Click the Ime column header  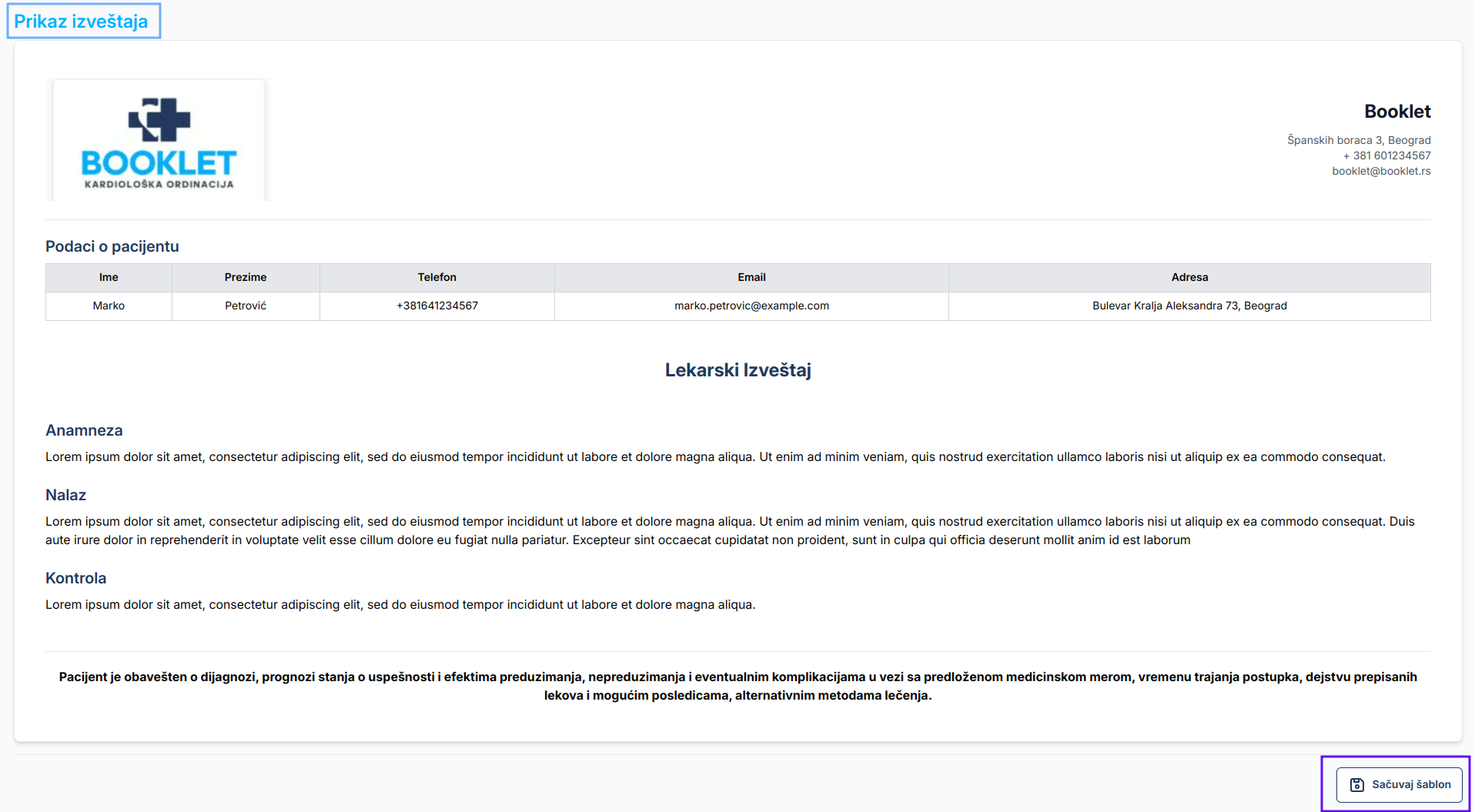(109, 277)
